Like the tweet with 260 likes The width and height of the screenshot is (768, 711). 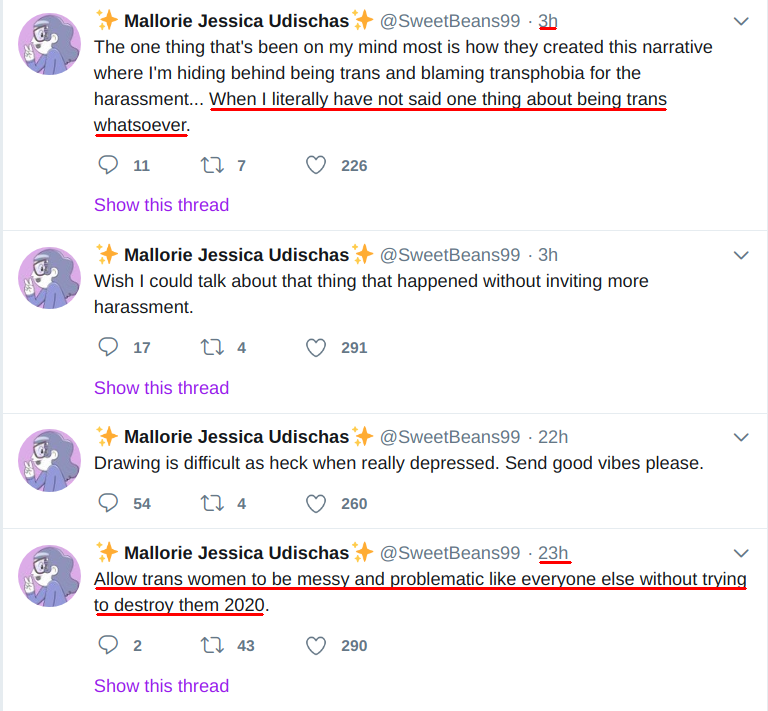pyautogui.click(x=316, y=503)
